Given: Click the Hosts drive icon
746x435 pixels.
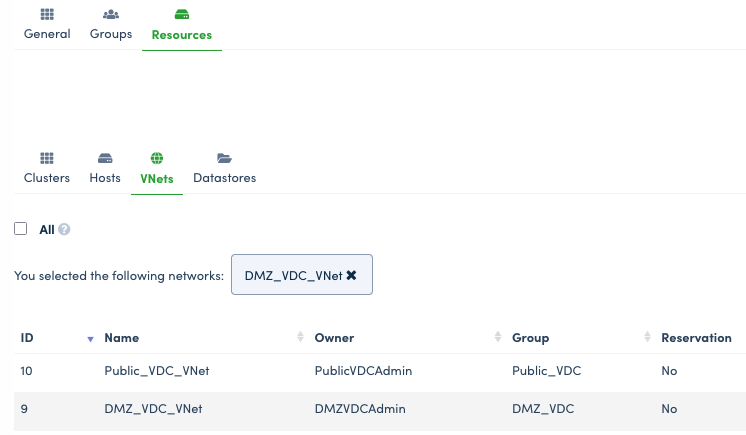Looking at the screenshot, I should pos(105,158).
